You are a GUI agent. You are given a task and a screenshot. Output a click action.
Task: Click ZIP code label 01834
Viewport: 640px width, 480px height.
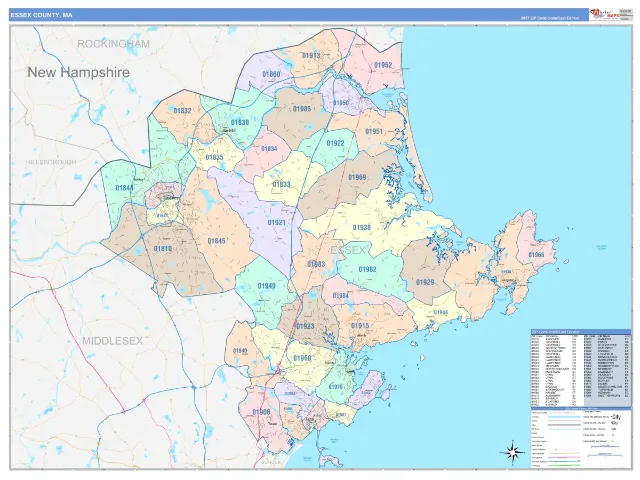click(x=269, y=149)
